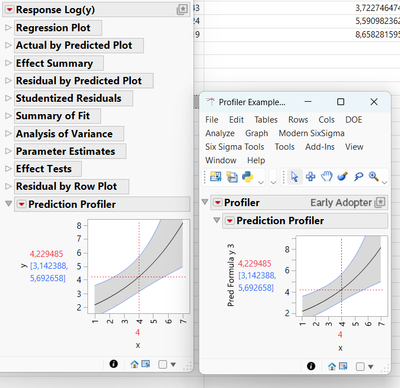Expand the Residual by Predicted Plot section
Screen dimensions: 400x388
(8, 81)
